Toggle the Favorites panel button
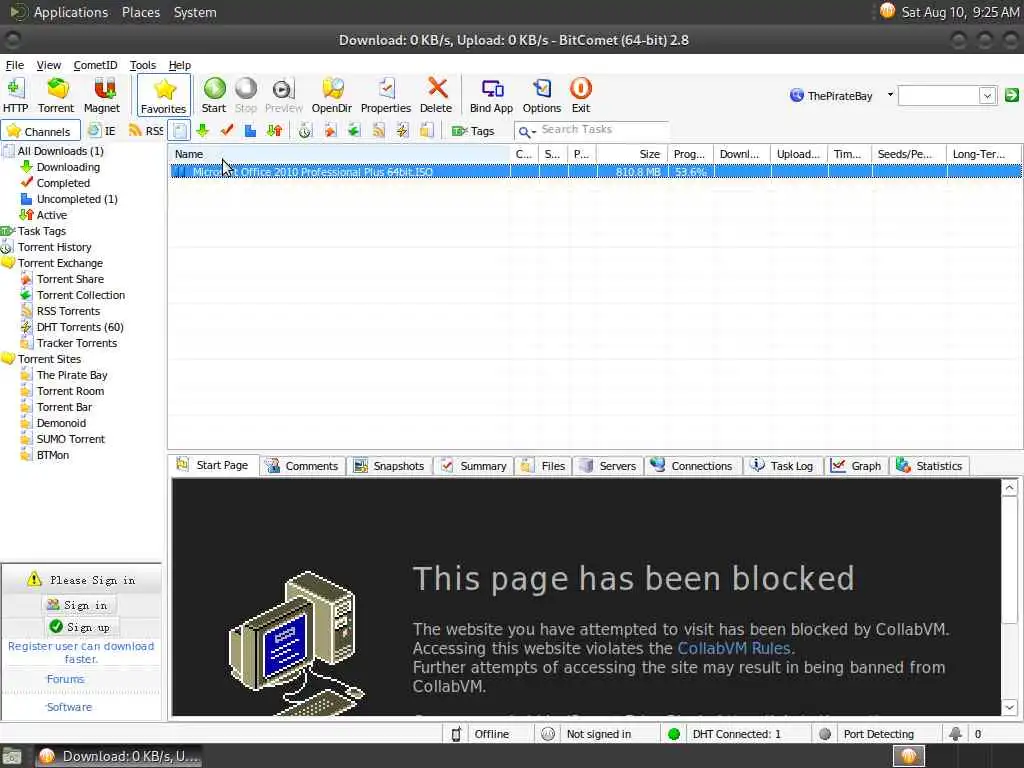The height and width of the screenshot is (768, 1024). (x=163, y=95)
